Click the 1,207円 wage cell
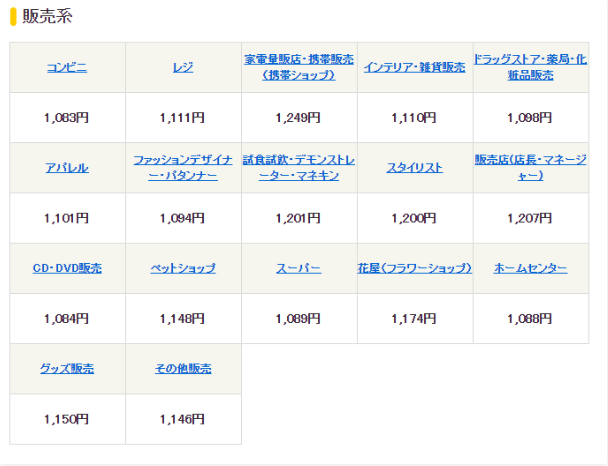The image size is (608, 466). coord(530,218)
